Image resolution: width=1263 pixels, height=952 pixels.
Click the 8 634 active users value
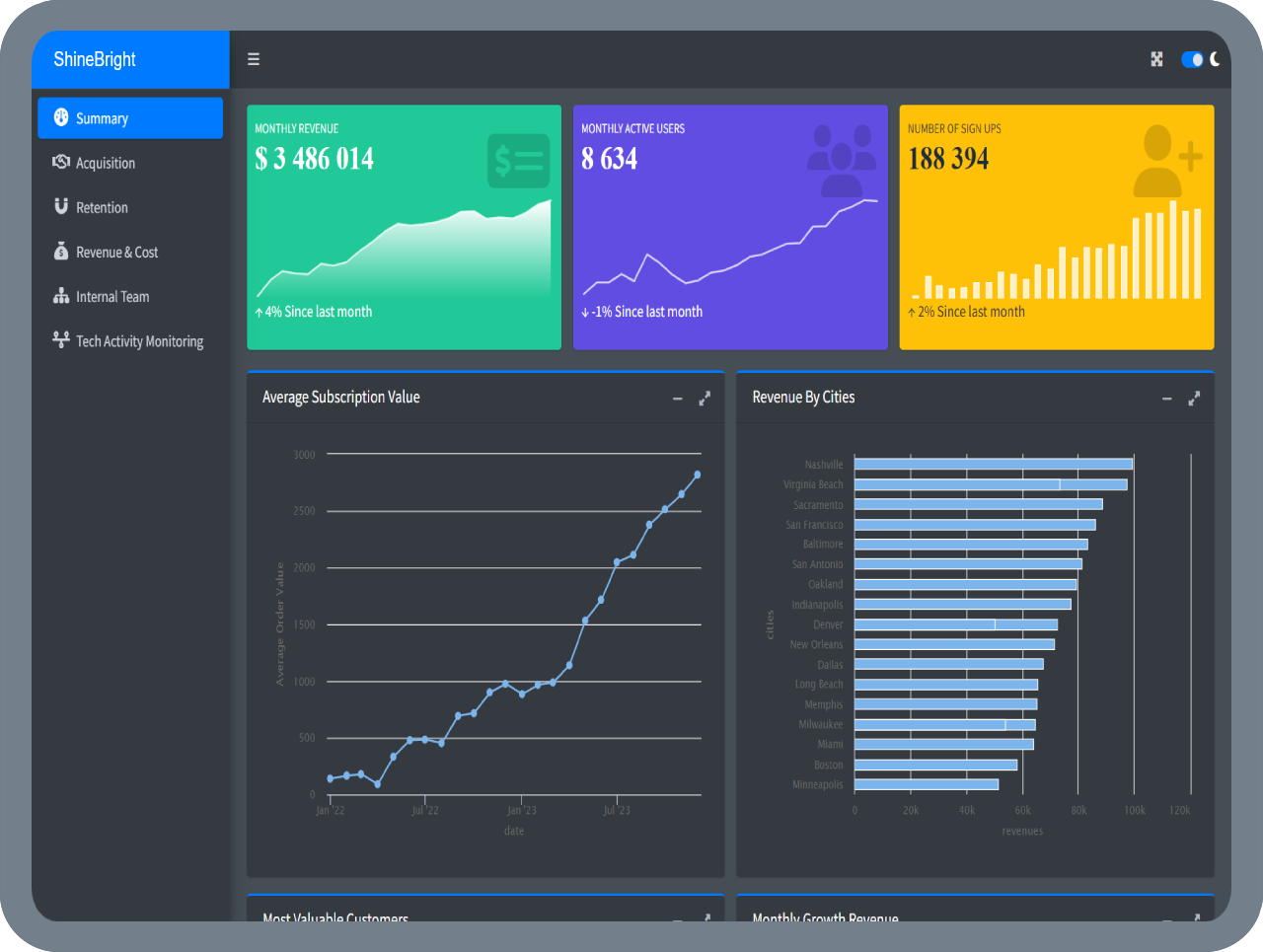click(x=609, y=159)
